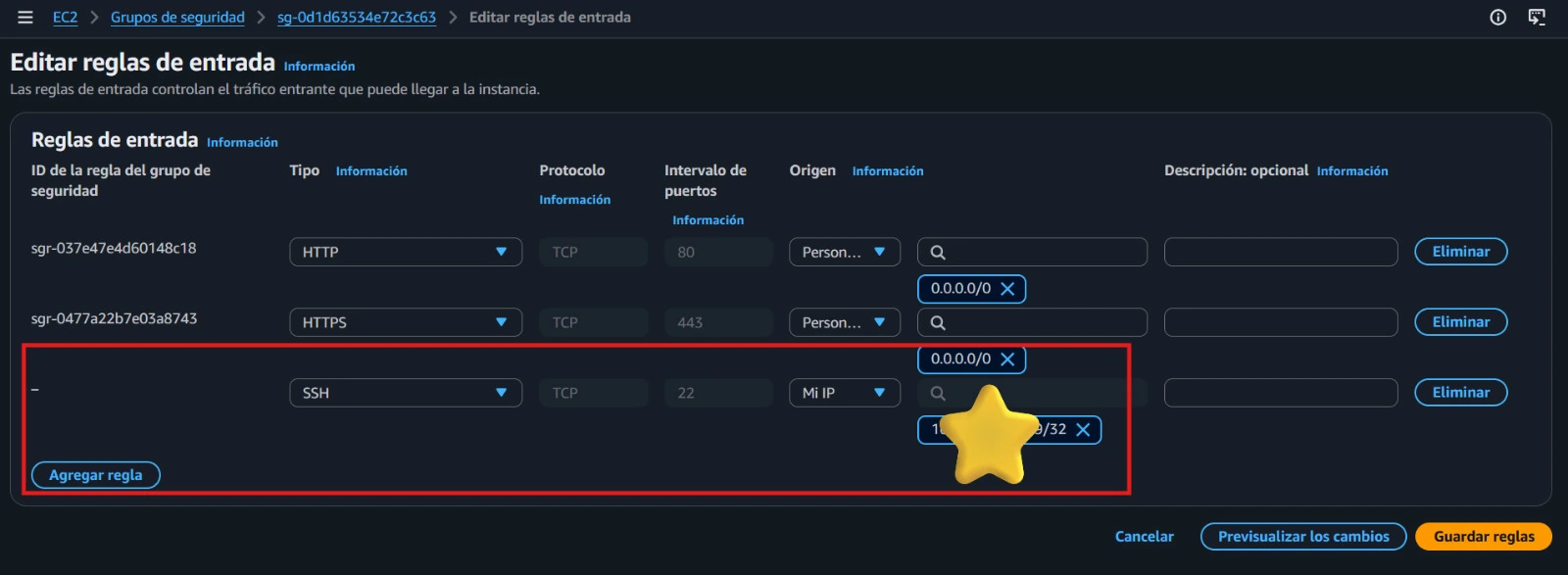Open Información link under Intervalo de puertos
The height and width of the screenshot is (575, 1568).
point(708,220)
